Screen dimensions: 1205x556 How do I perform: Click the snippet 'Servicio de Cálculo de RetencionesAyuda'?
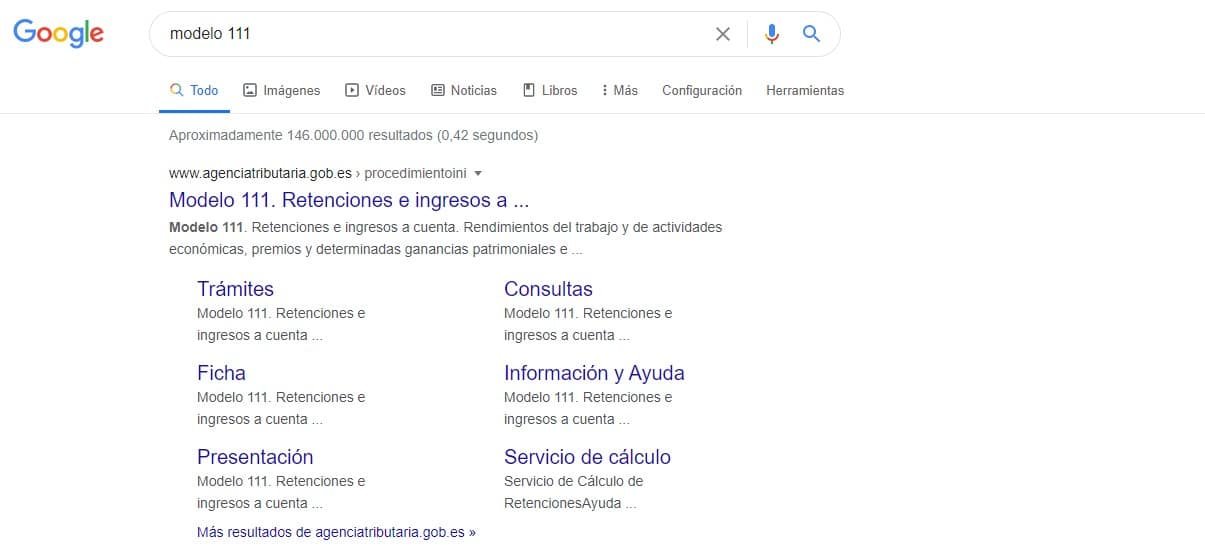pyautogui.click(x=573, y=492)
